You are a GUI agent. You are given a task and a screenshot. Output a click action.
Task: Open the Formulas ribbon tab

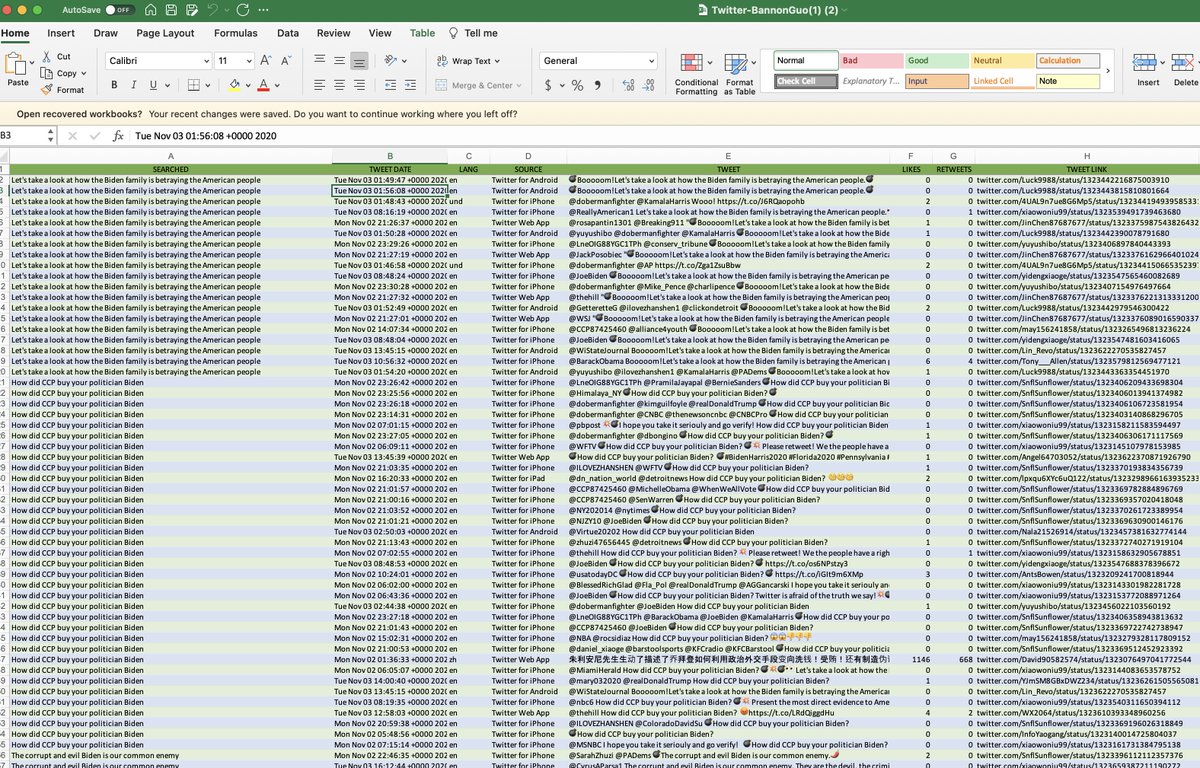pos(235,33)
